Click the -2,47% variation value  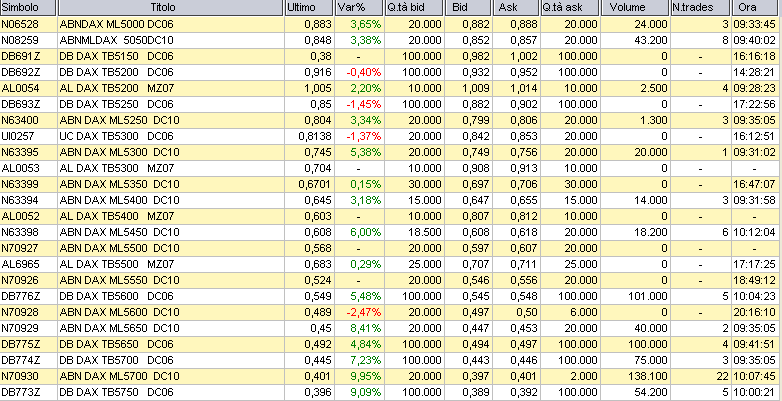click(364, 312)
